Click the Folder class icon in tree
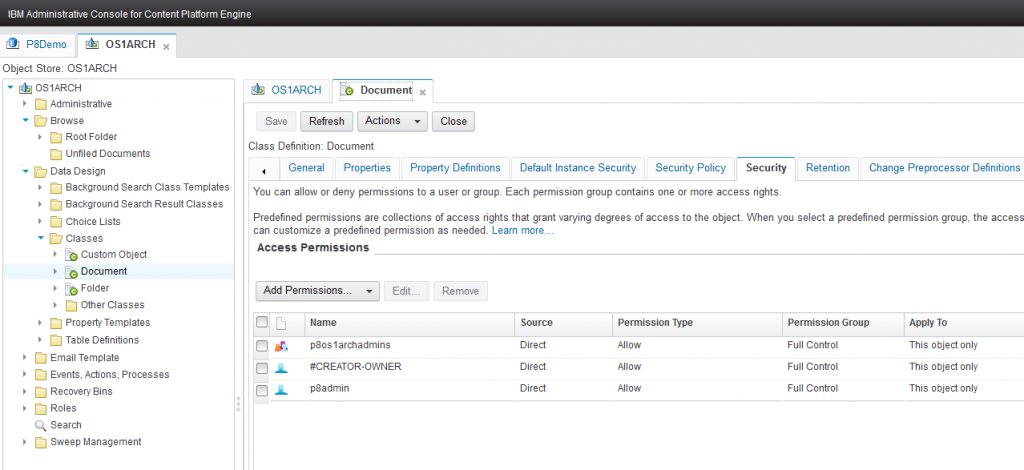 tap(72, 289)
